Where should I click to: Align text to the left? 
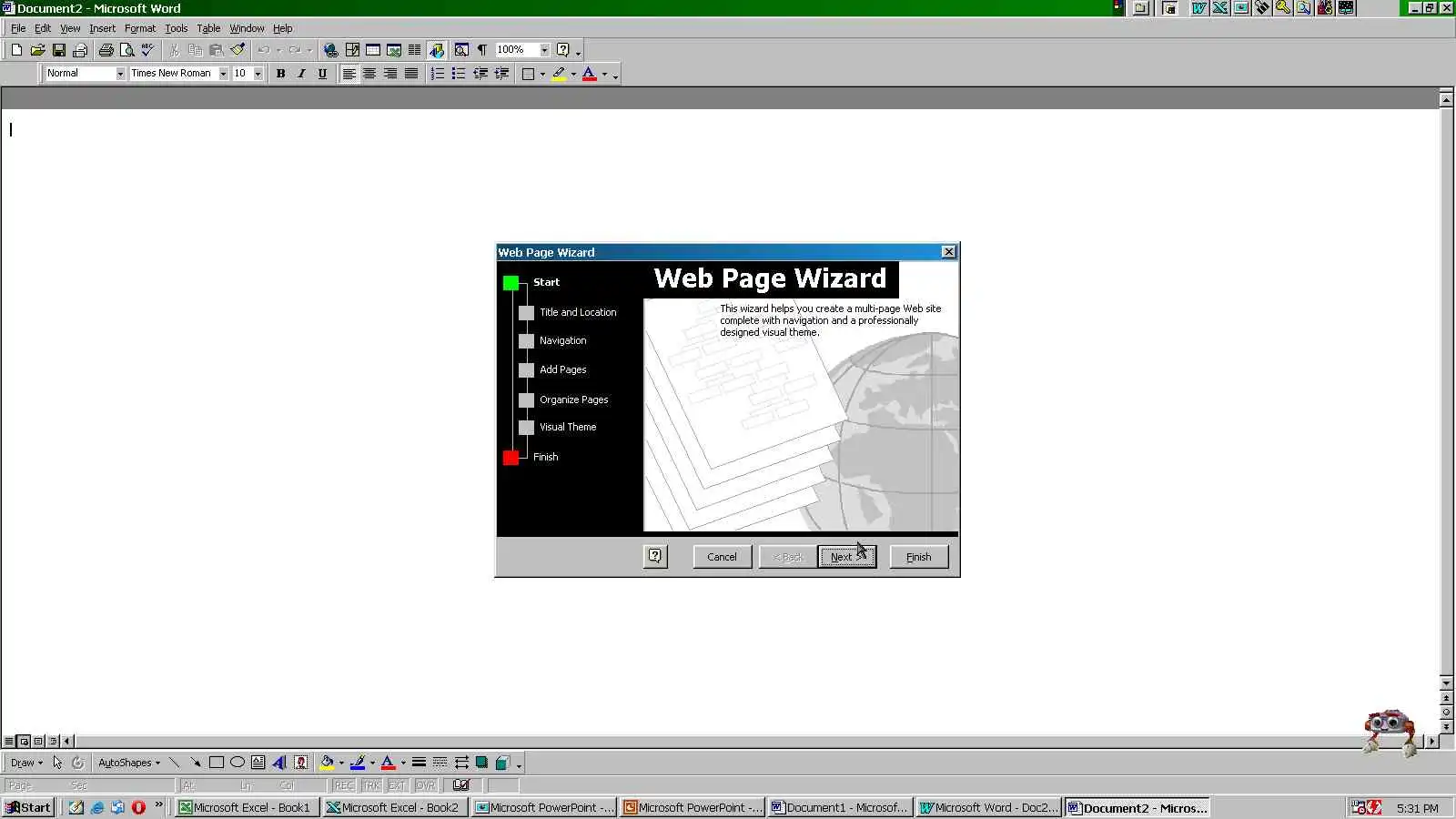(x=349, y=74)
